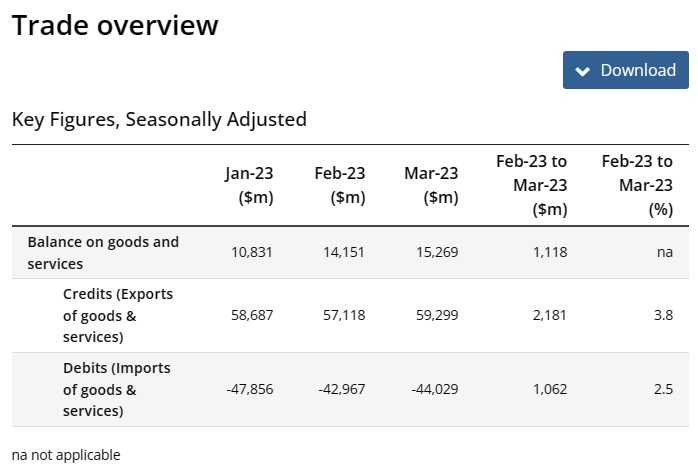
Task: Select the 2,181 credits change cell
Action: pyautogui.click(x=547, y=315)
